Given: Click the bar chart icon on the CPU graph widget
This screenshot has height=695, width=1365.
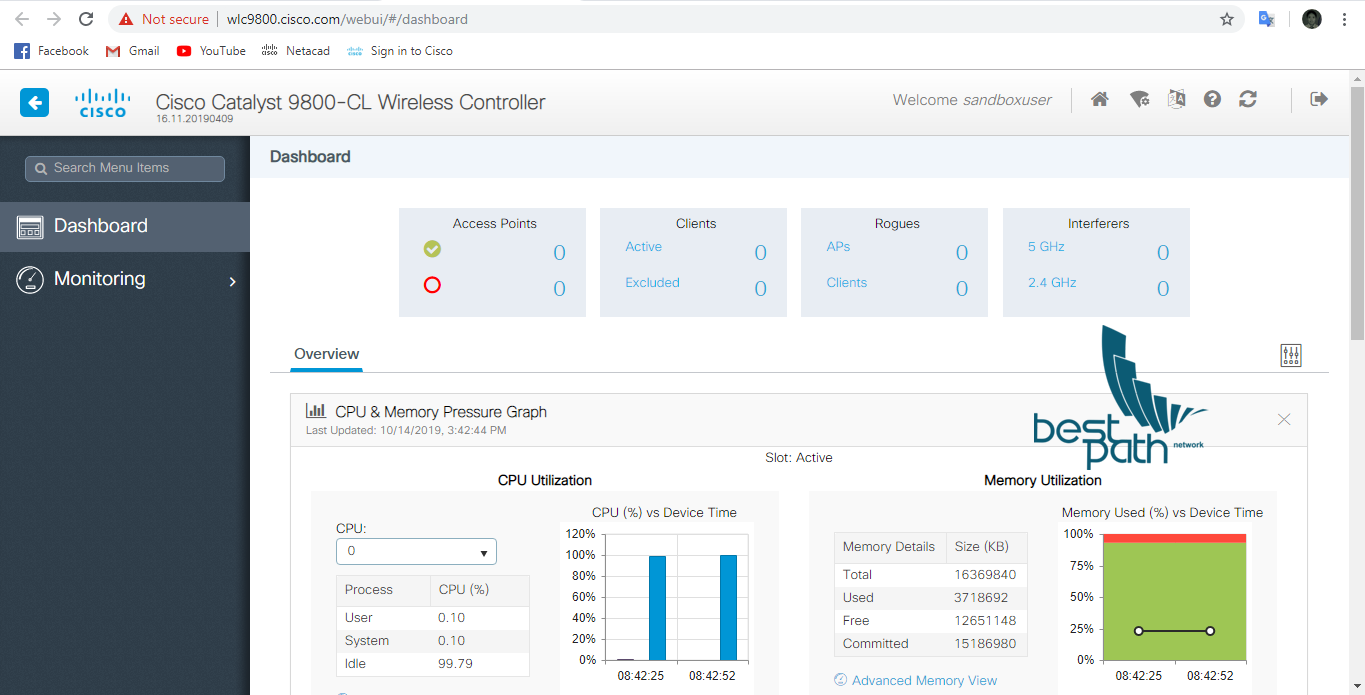Looking at the screenshot, I should (318, 410).
